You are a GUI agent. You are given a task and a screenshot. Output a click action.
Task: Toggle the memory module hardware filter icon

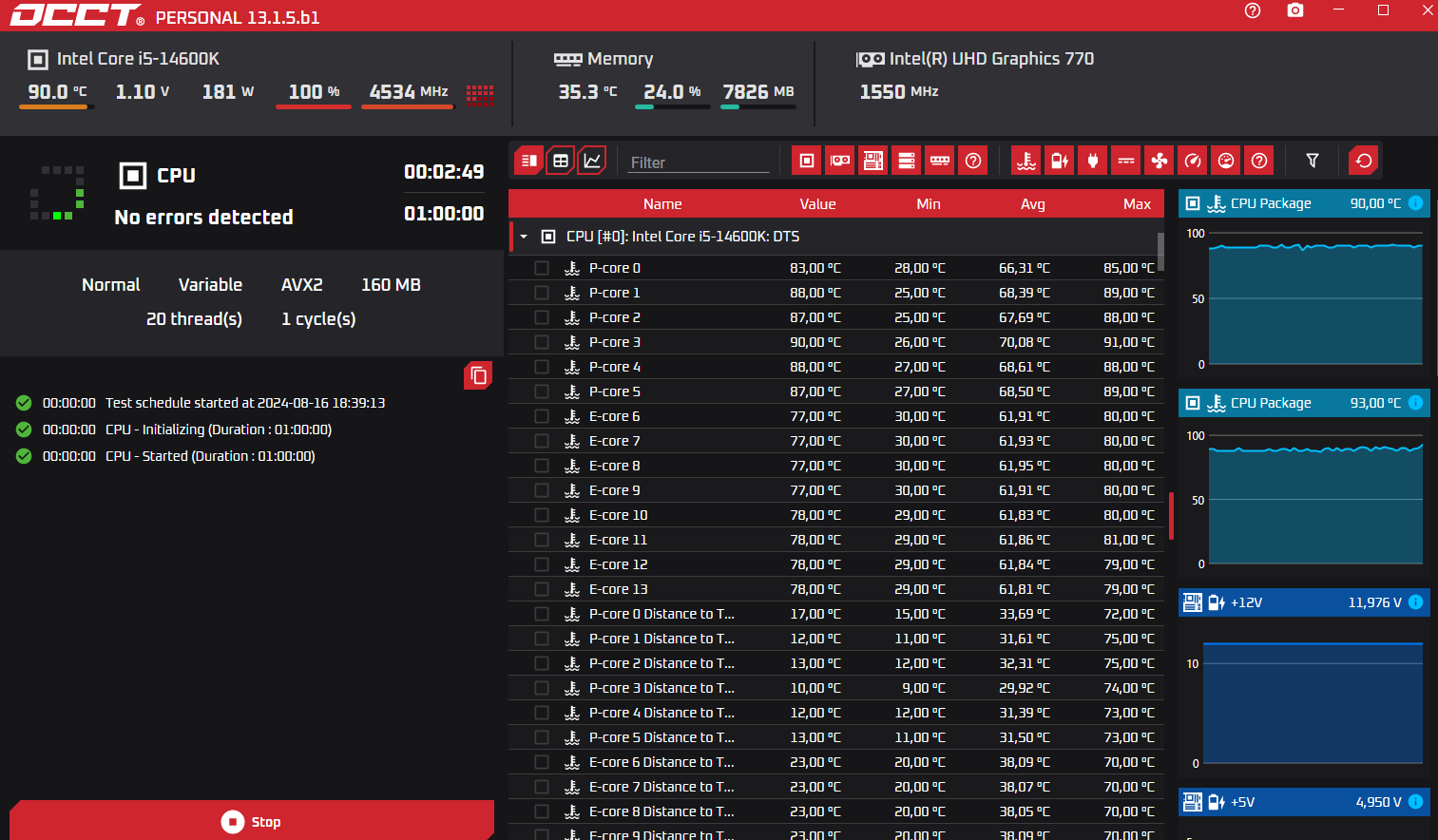tap(940, 161)
